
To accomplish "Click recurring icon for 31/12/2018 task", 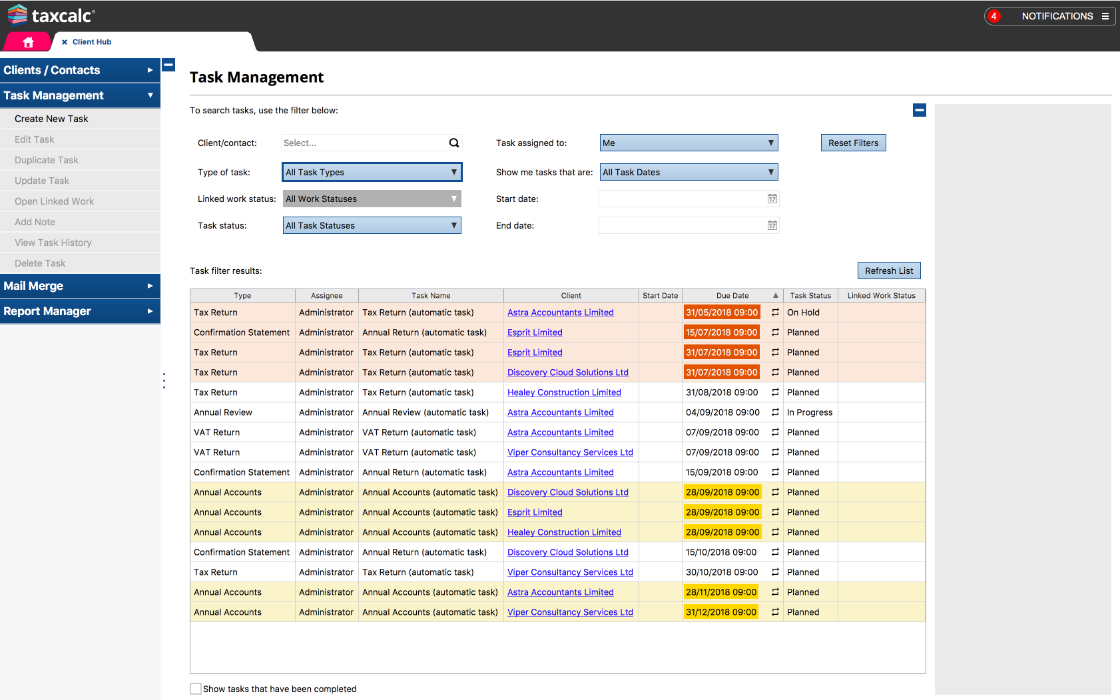I will tap(775, 612).
